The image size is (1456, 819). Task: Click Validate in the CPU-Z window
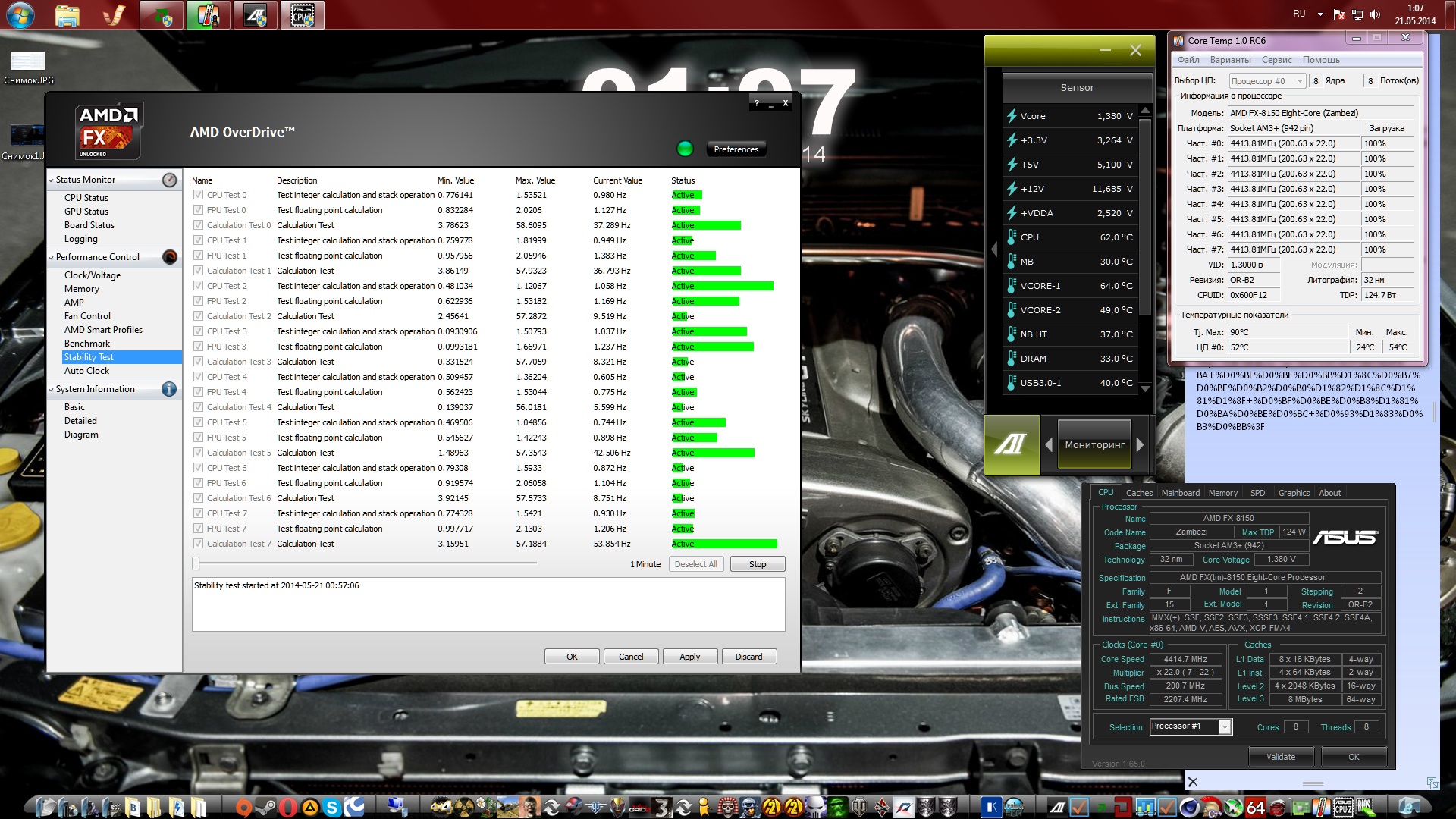click(x=1281, y=757)
